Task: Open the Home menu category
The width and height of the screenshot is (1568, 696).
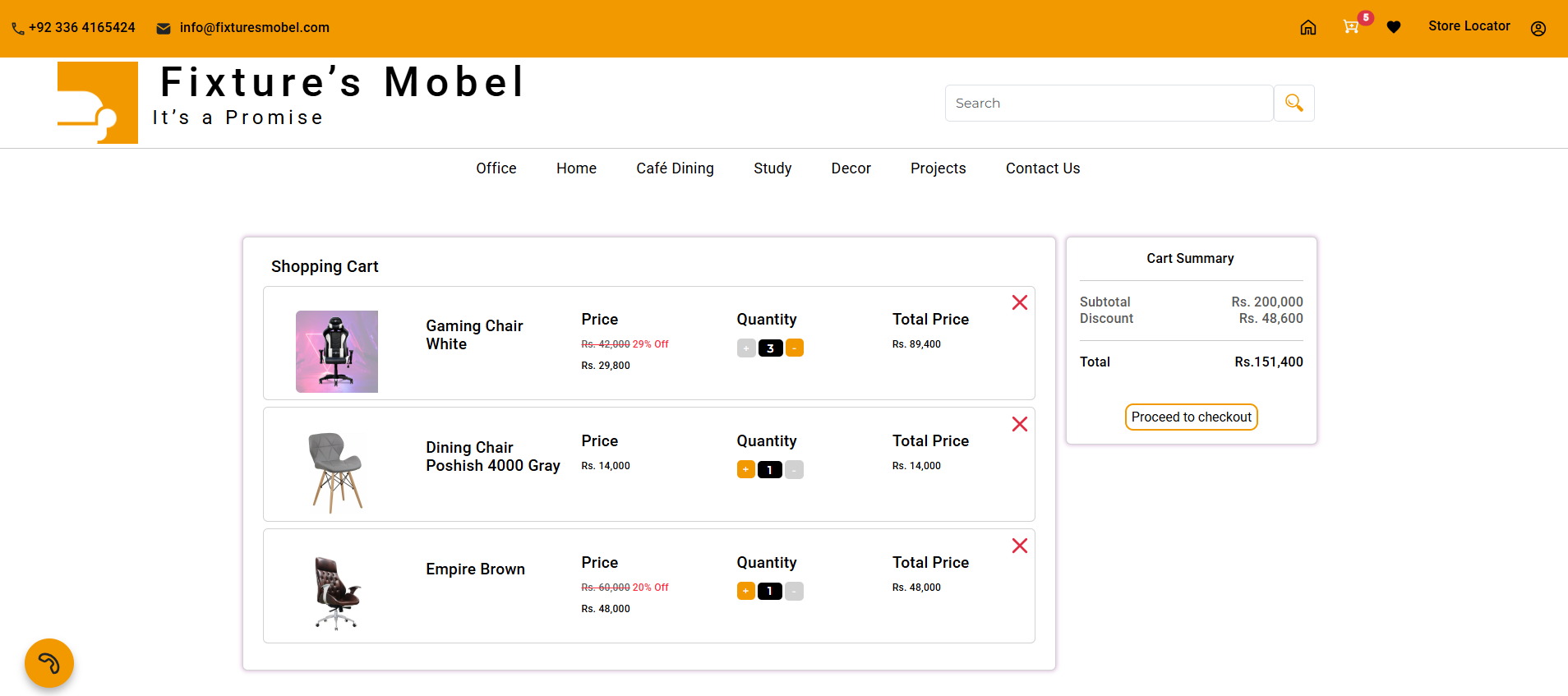Action: pyautogui.click(x=576, y=168)
